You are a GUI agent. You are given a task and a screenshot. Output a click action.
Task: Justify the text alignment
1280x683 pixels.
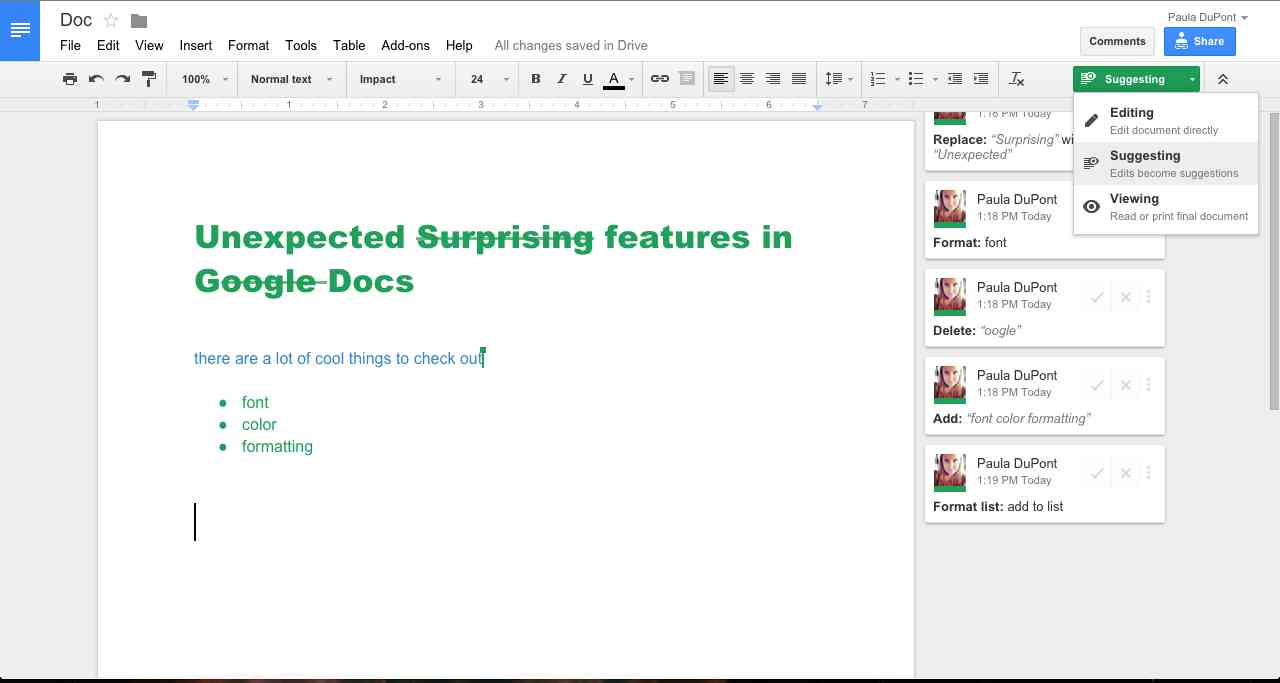(799, 79)
